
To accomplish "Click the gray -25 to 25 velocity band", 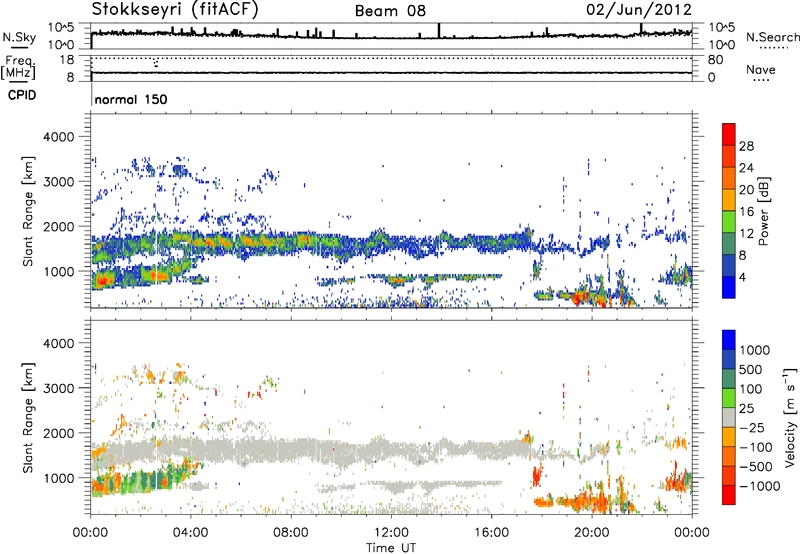I will click(729, 418).
